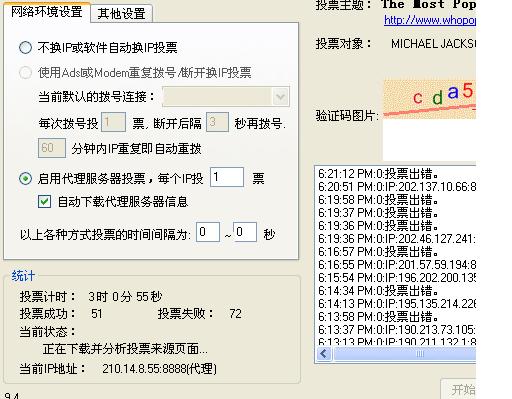This screenshot has width=512, height=399.
Task: Switch to the 网络环境设置 tab
Action: [x=47, y=12]
